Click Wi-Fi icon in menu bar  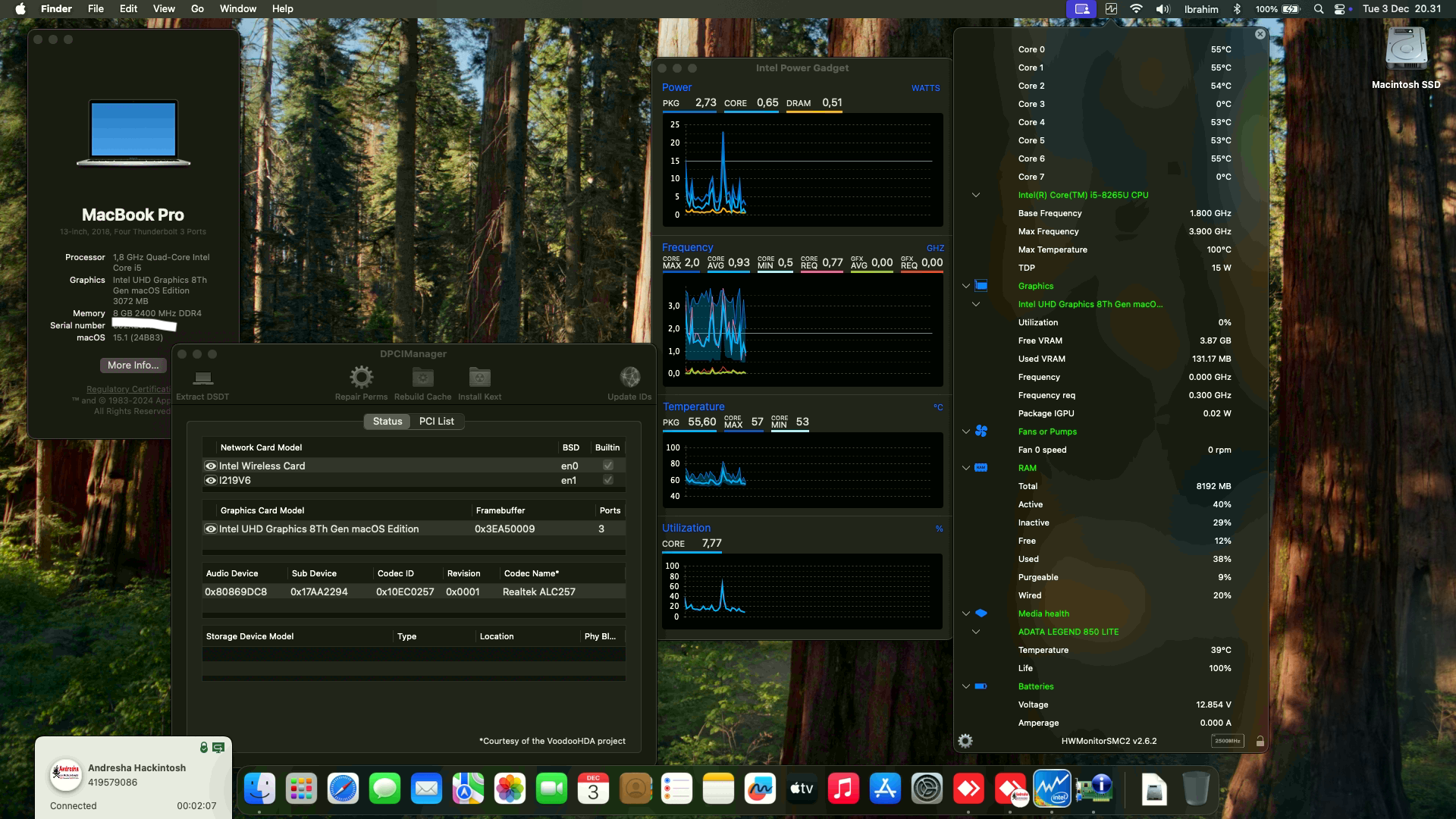point(1135,8)
